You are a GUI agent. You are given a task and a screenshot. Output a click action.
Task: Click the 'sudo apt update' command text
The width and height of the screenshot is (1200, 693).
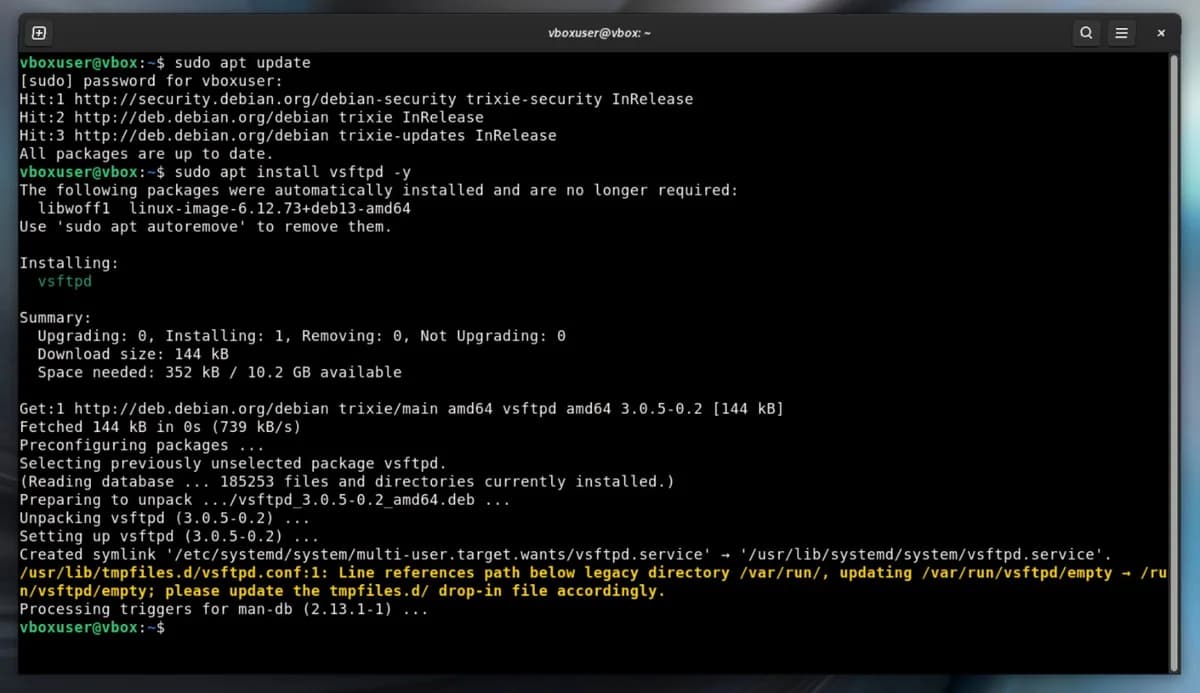pyautogui.click(x=243, y=62)
